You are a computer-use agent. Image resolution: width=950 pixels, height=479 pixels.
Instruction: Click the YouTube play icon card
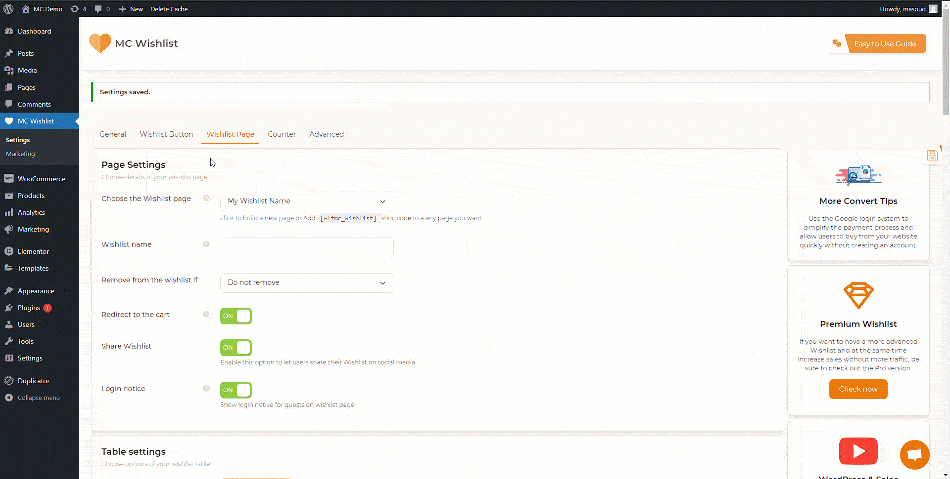click(859, 451)
